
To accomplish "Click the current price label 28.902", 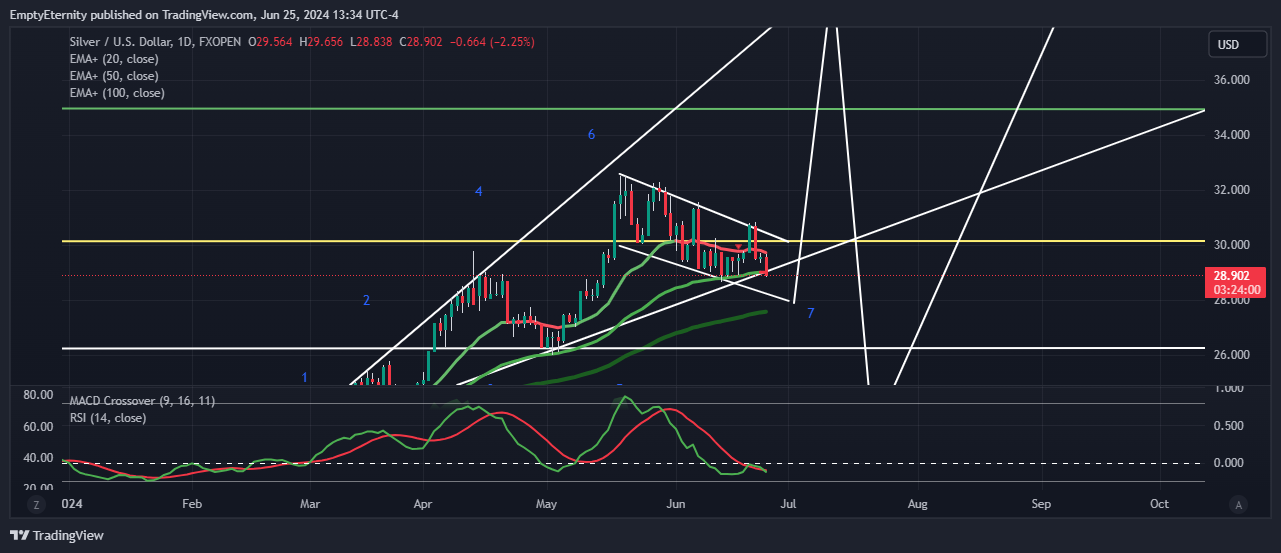I will (1234, 274).
